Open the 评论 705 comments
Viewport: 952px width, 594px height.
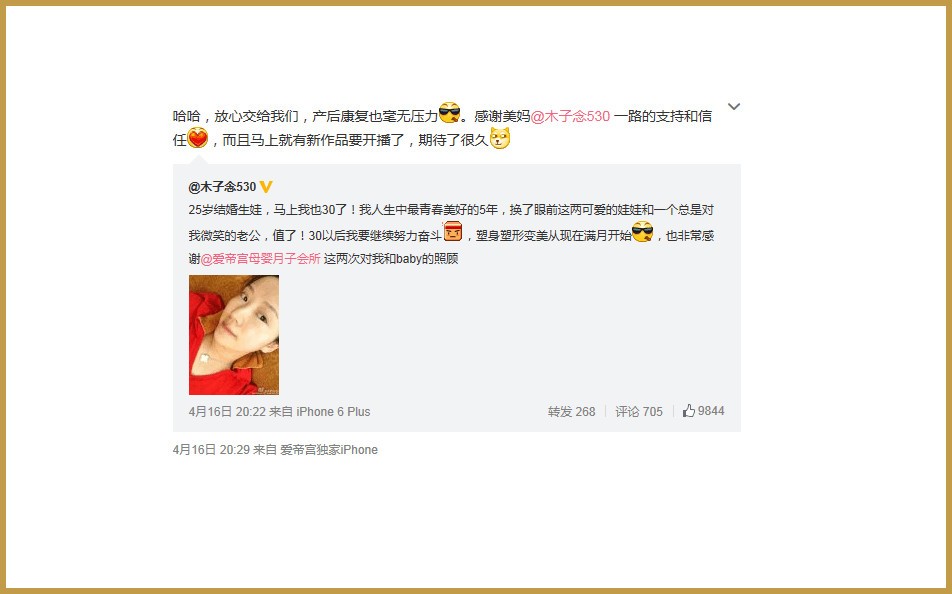tap(639, 412)
